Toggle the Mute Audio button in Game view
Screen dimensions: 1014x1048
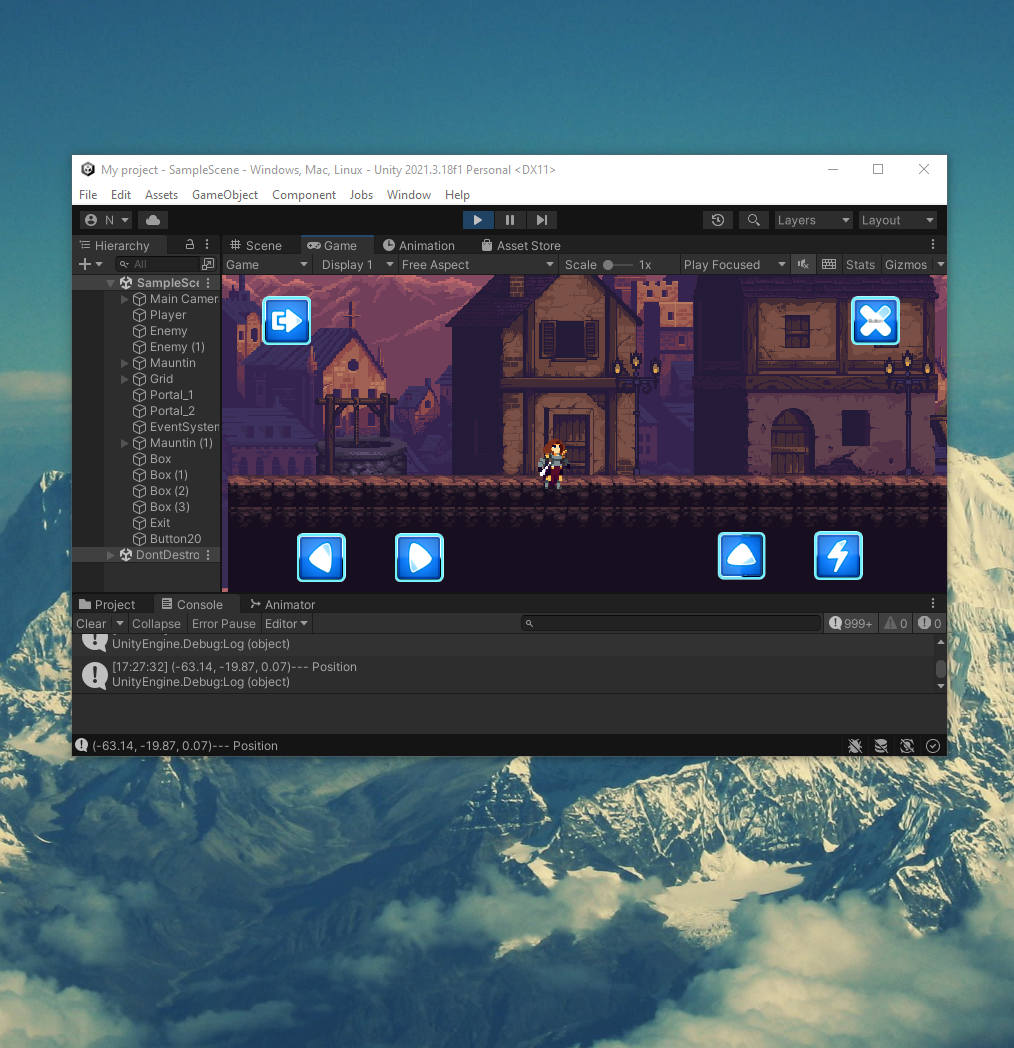tap(803, 265)
